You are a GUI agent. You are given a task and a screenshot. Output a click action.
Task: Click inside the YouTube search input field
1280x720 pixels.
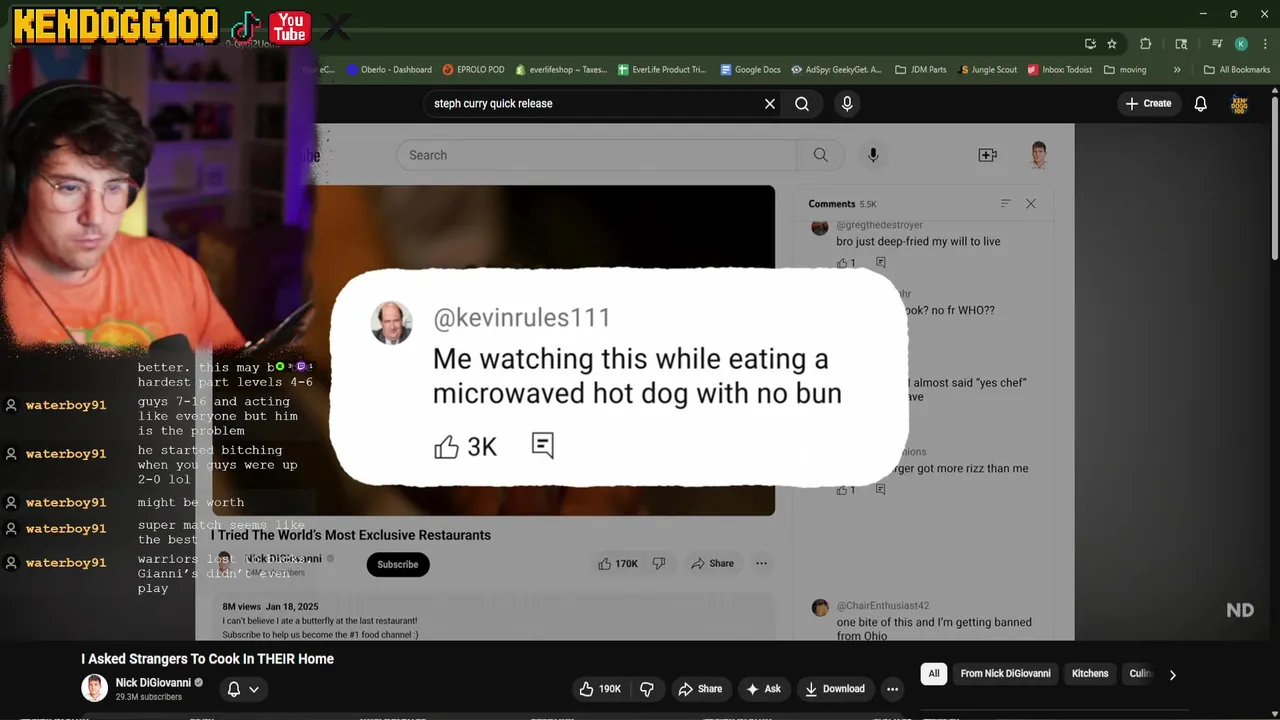click(593, 104)
